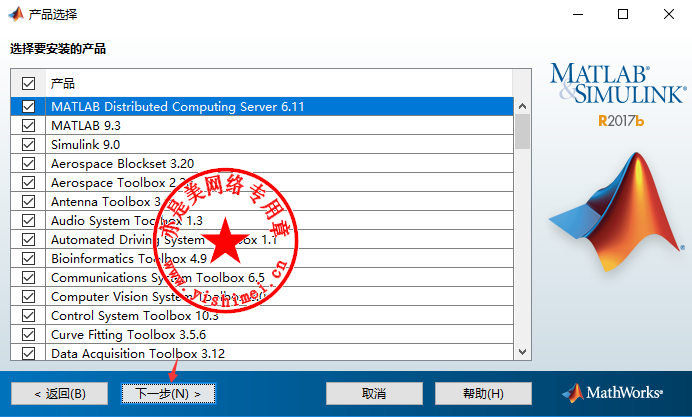The height and width of the screenshot is (417, 692).
Task: Click the product list scroll-down arrow
Action: [523, 352]
